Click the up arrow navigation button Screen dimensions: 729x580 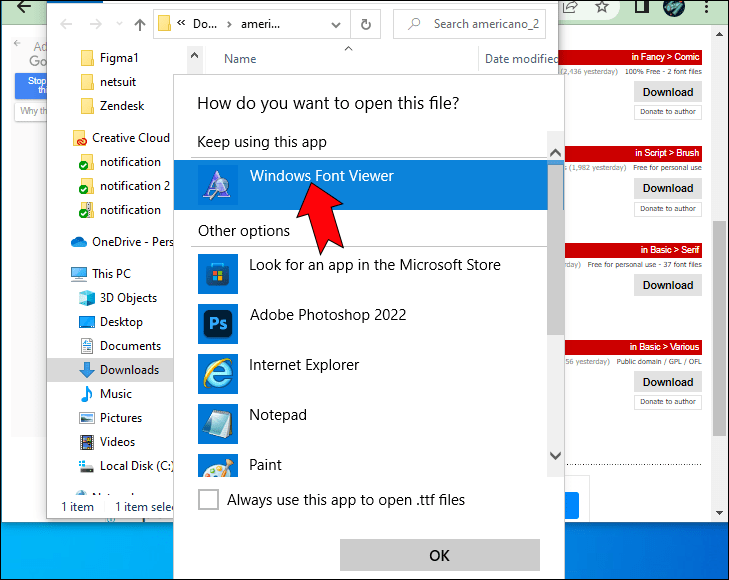pyautogui.click(x=137, y=24)
